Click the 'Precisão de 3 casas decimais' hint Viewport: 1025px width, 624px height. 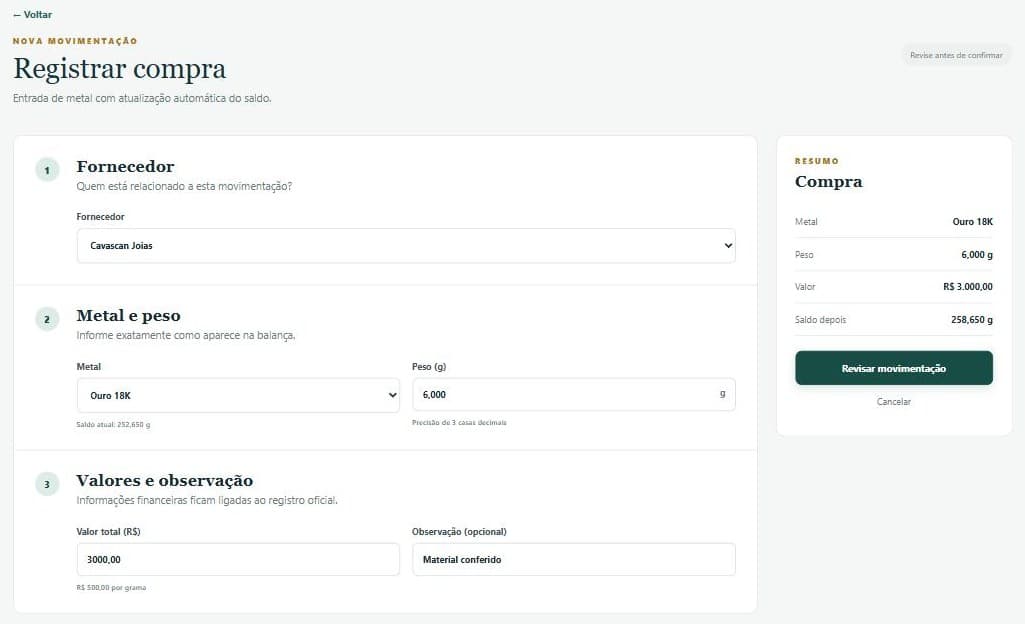point(459,423)
